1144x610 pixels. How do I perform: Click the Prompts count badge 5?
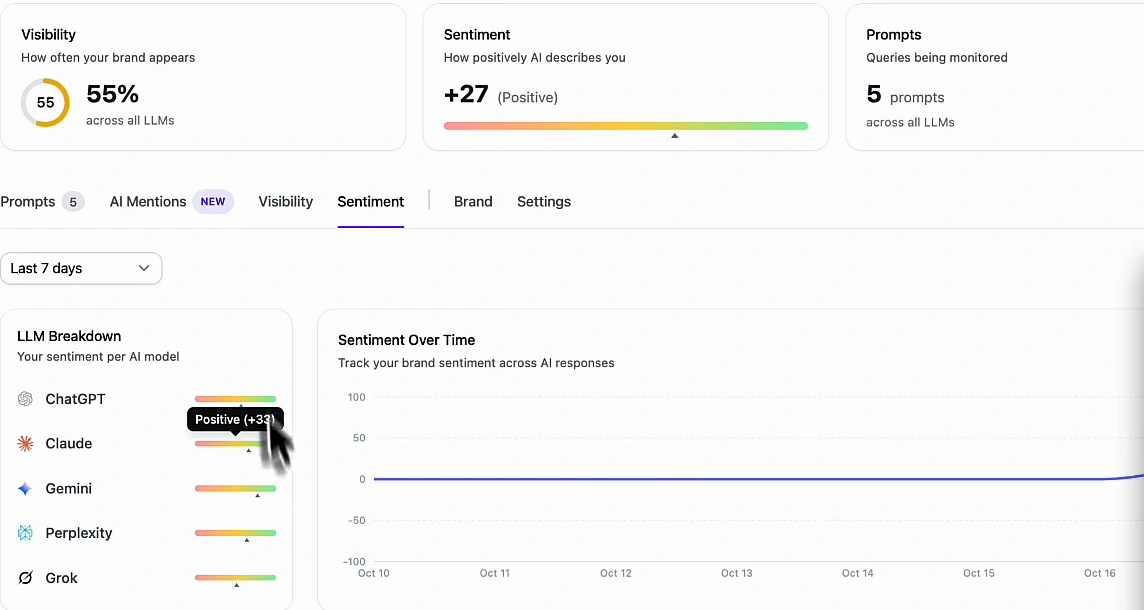coord(73,202)
